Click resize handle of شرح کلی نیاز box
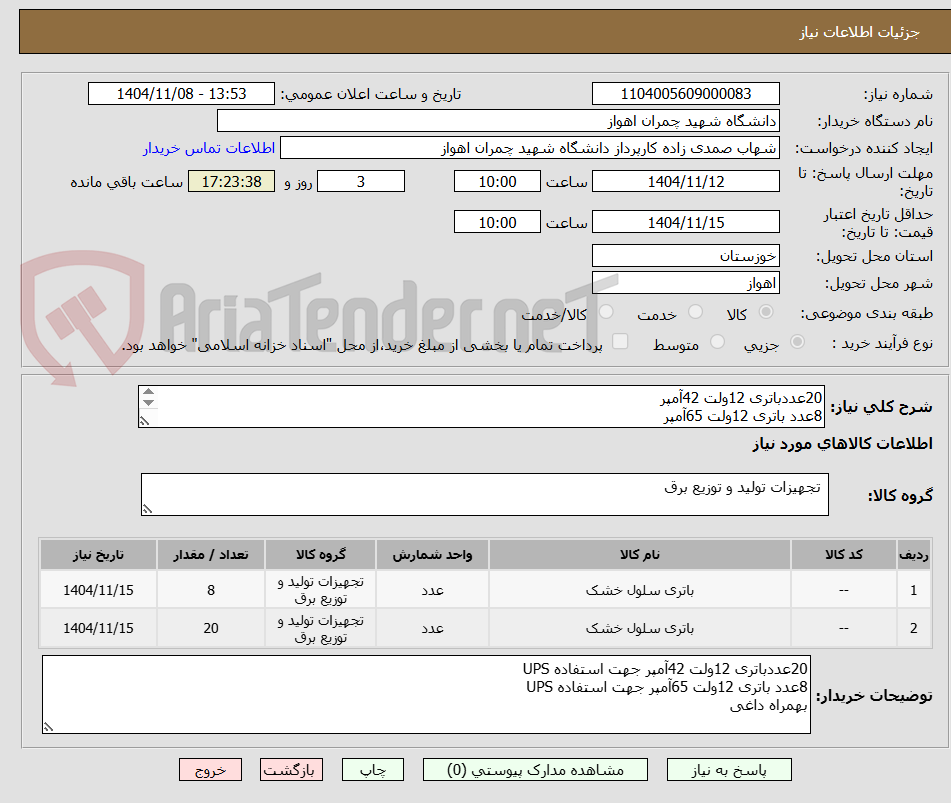 coord(144,421)
